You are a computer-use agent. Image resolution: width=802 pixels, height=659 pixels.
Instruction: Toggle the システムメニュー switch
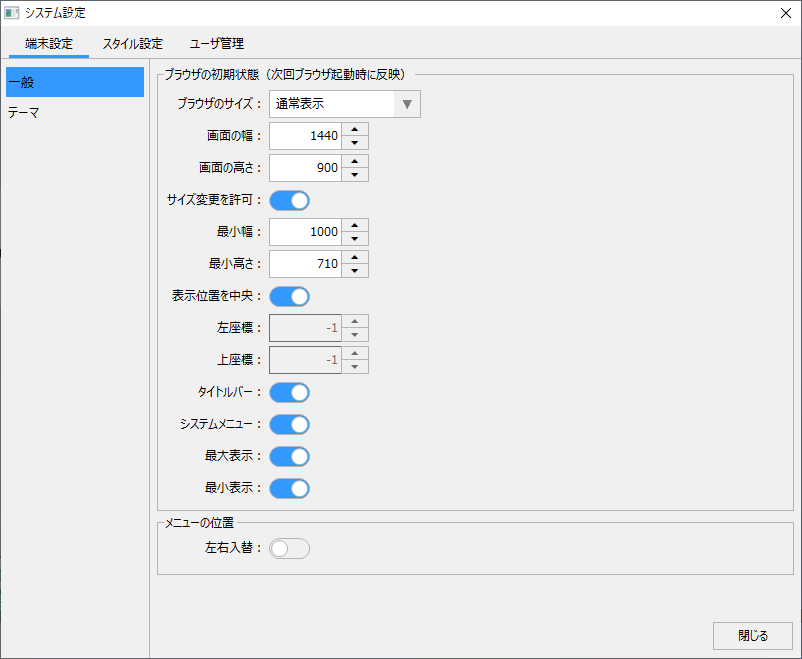pyautogui.click(x=289, y=424)
